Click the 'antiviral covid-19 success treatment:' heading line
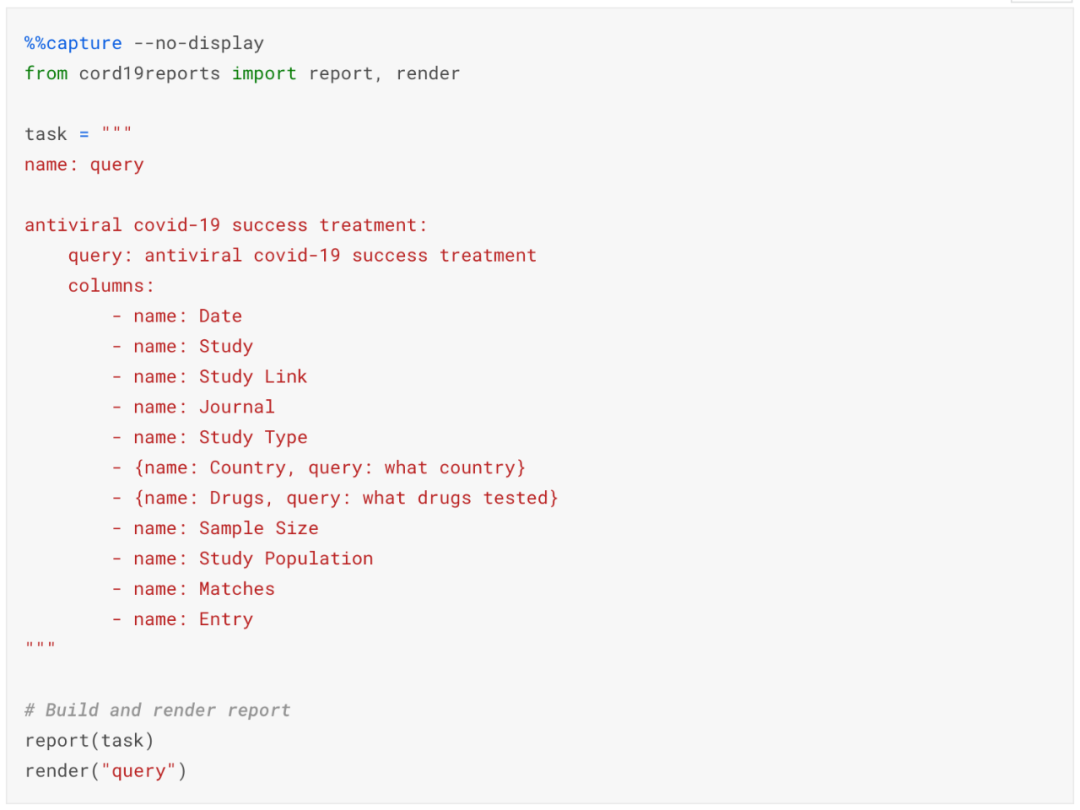The width and height of the screenshot is (1080, 810). click(x=226, y=225)
